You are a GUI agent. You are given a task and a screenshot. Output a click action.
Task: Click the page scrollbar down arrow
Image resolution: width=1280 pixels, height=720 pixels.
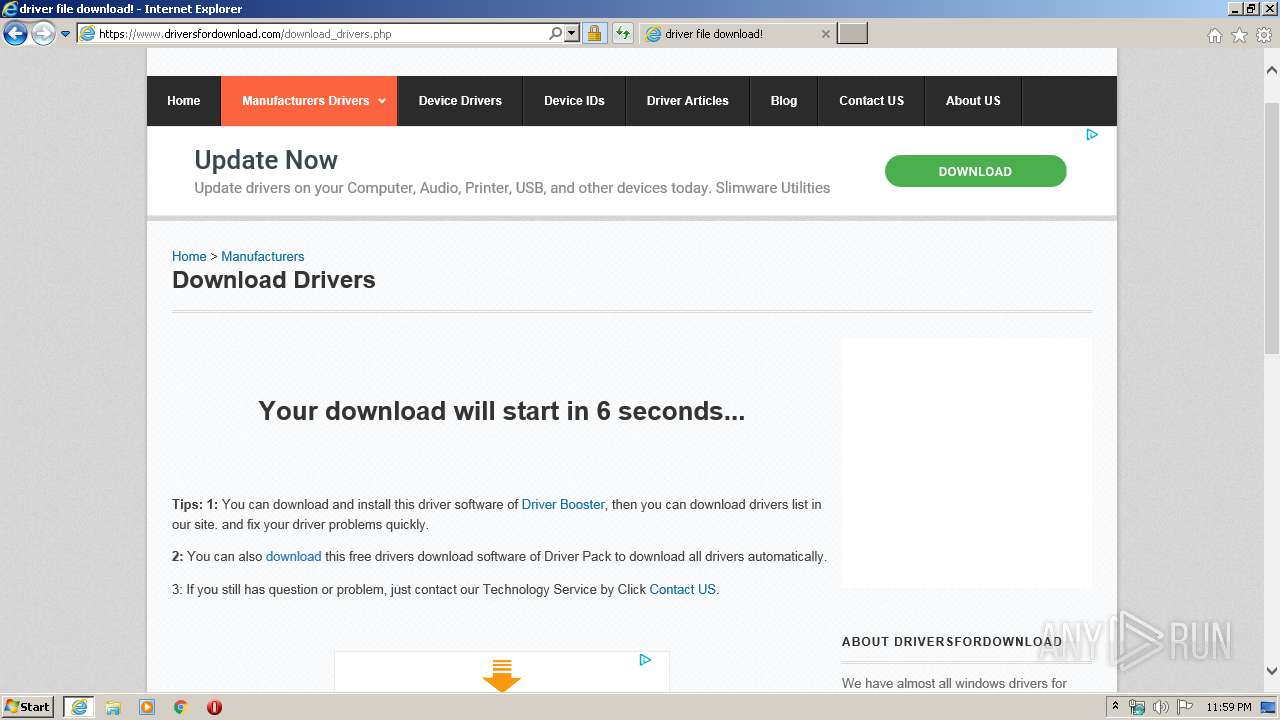click(x=1272, y=671)
